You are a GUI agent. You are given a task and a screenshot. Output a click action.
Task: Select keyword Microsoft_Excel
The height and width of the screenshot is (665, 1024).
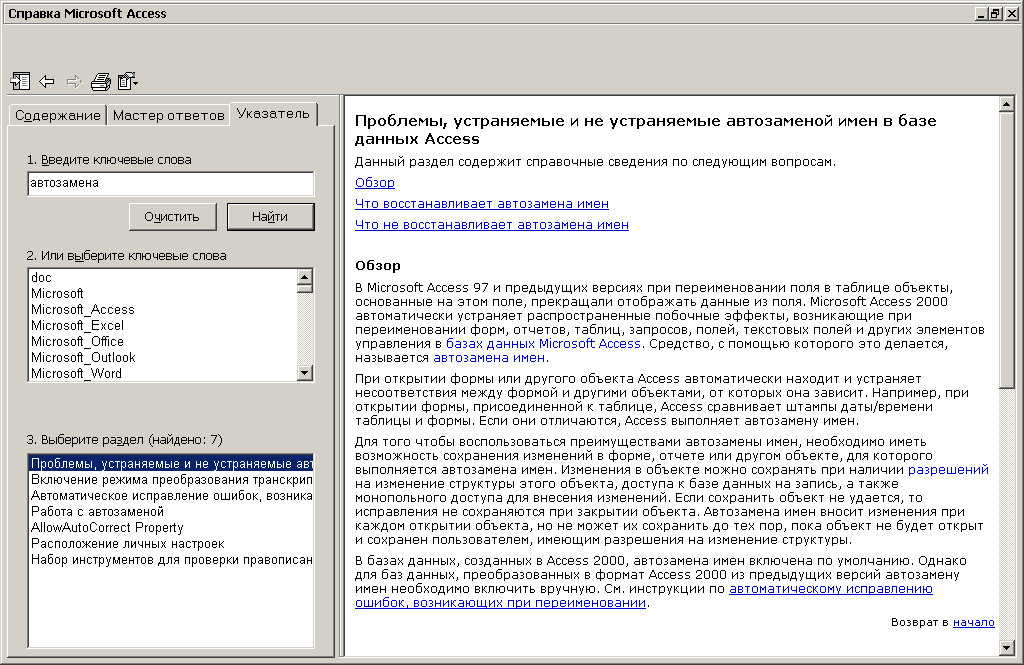(x=163, y=325)
